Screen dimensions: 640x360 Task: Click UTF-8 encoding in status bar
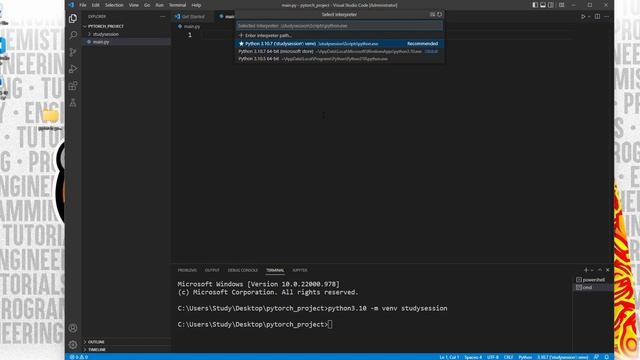coord(493,357)
